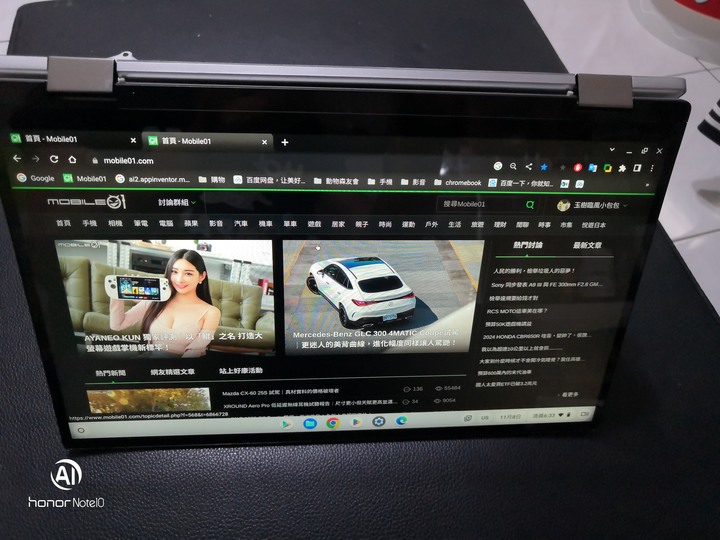This screenshot has height=540, width=720.
Task: Click the mobile01.com address bar
Action: tap(128, 161)
